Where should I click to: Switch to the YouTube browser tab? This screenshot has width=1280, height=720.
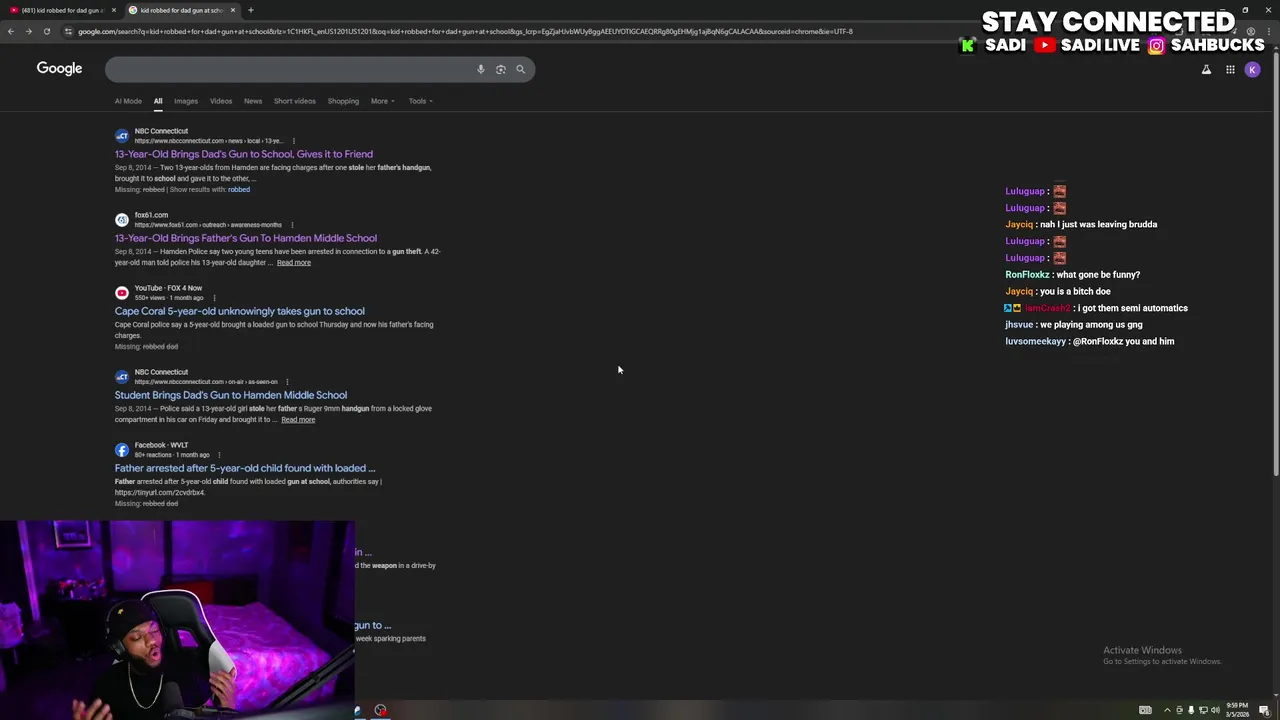click(60, 10)
